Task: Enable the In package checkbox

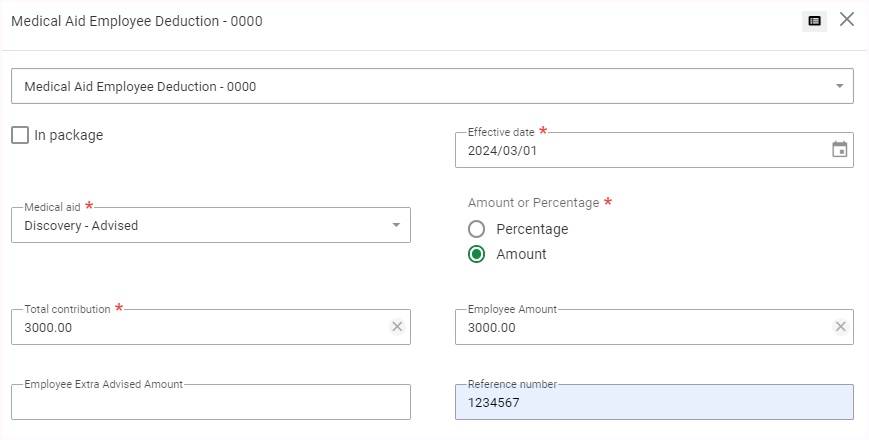Action: (x=20, y=135)
